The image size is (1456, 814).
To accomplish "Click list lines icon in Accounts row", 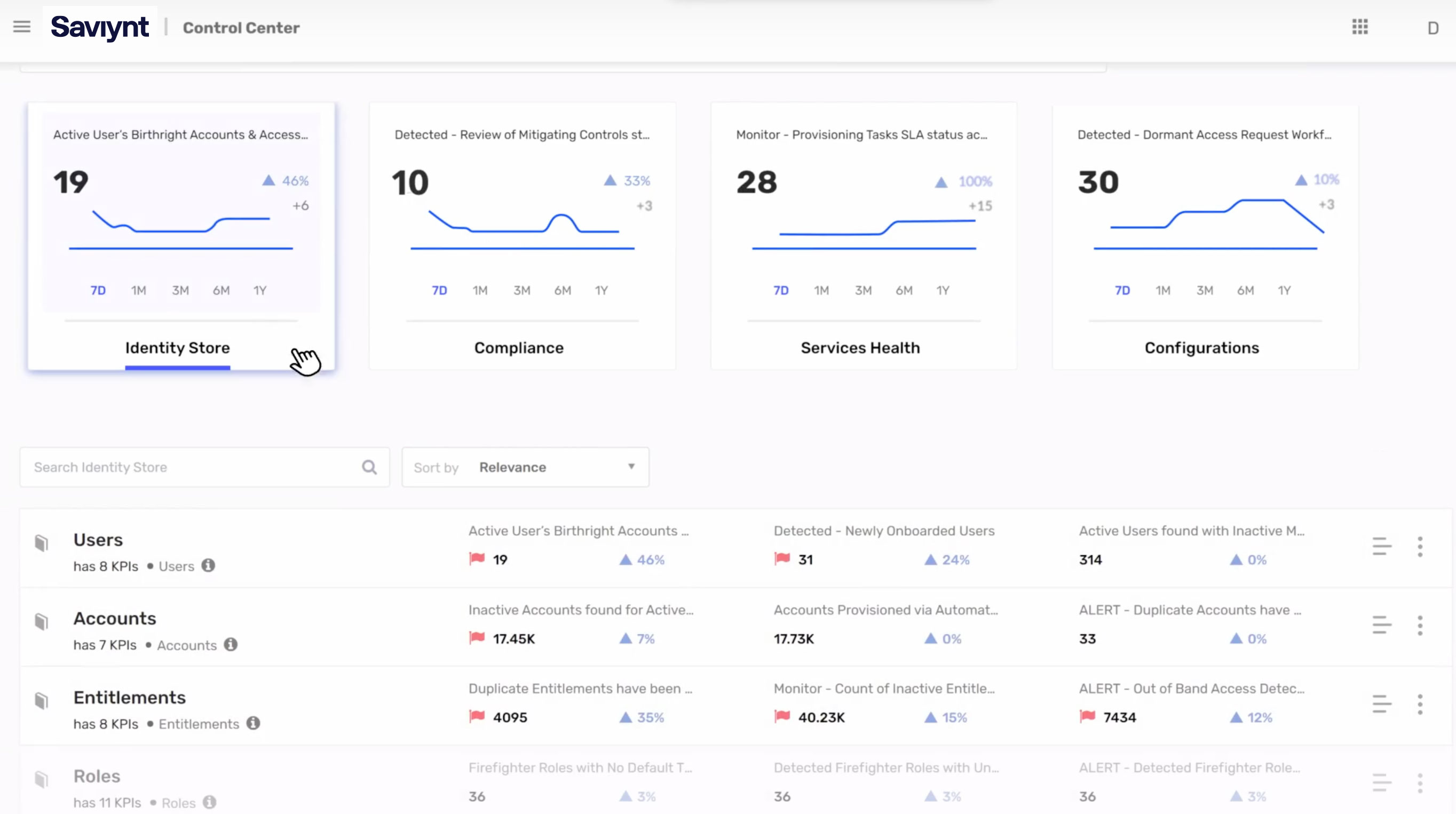I will click(1381, 625).
